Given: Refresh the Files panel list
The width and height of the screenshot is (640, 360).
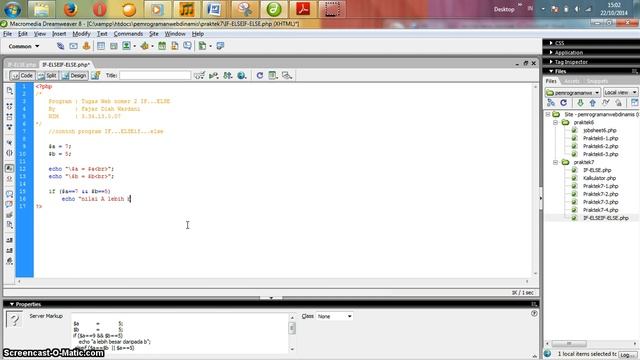Looking at the screenshot, I should tap(564, 103).
